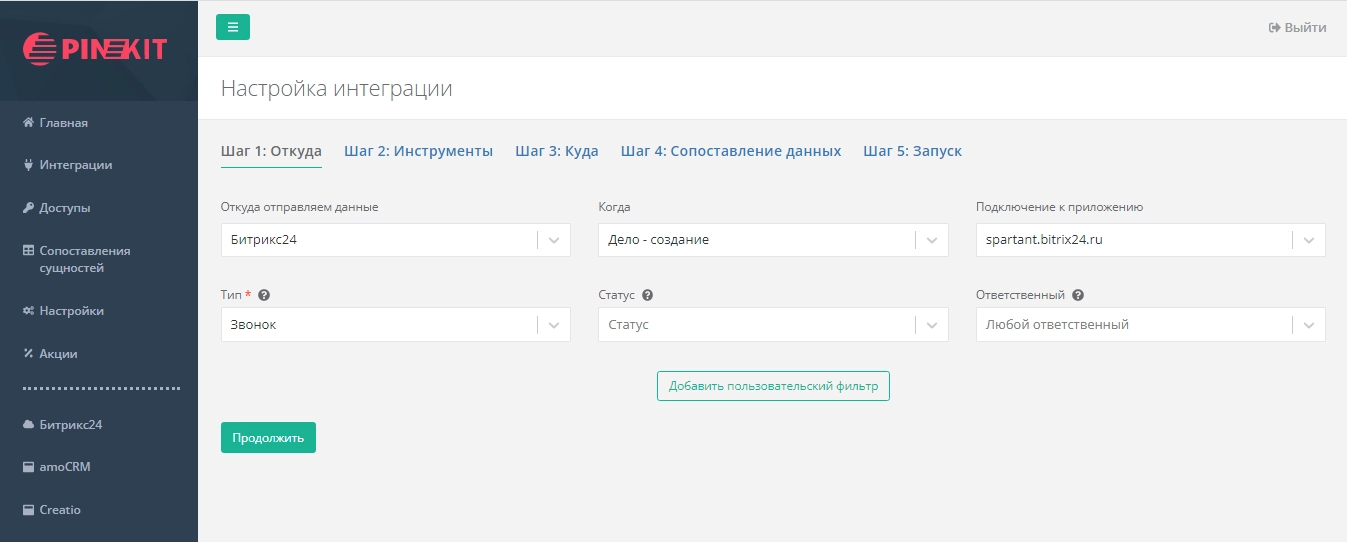Click the help icon next to Статус
Image resolution: width=1347 pixels, height=542 pixels.
coord(648,296)
